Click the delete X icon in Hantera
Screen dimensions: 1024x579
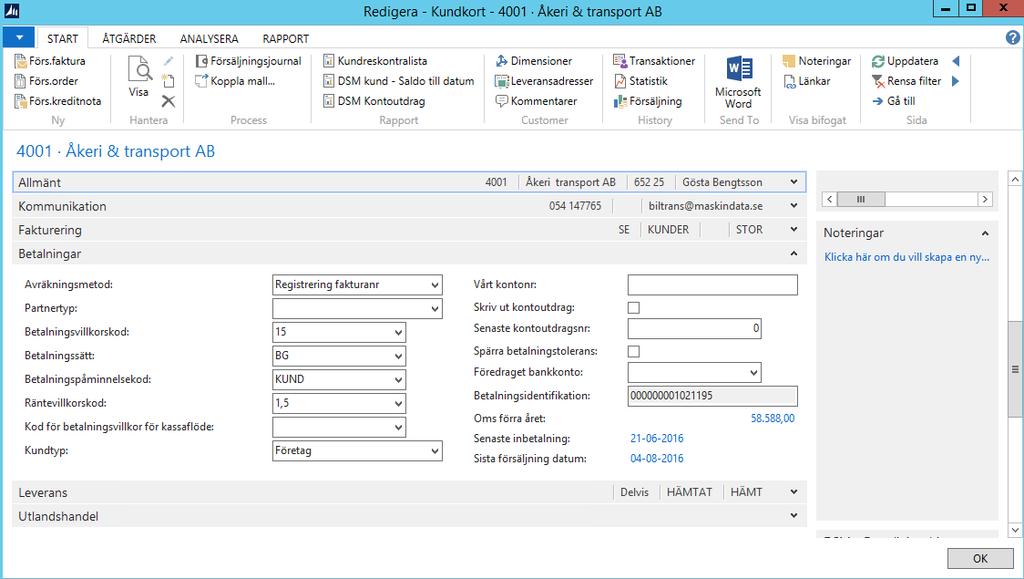168,101
